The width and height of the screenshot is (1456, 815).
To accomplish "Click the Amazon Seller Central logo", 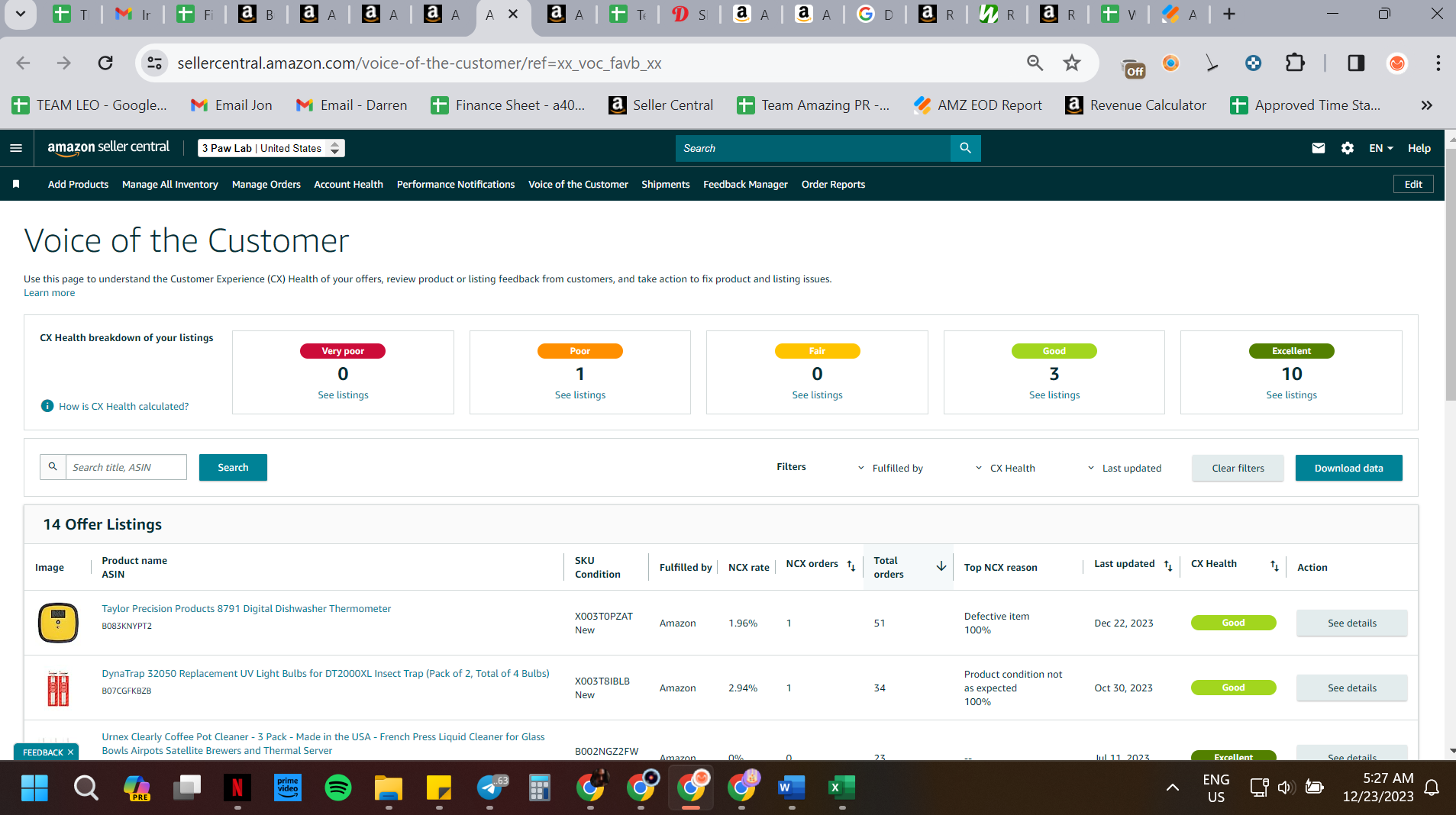I will point(108,147).
